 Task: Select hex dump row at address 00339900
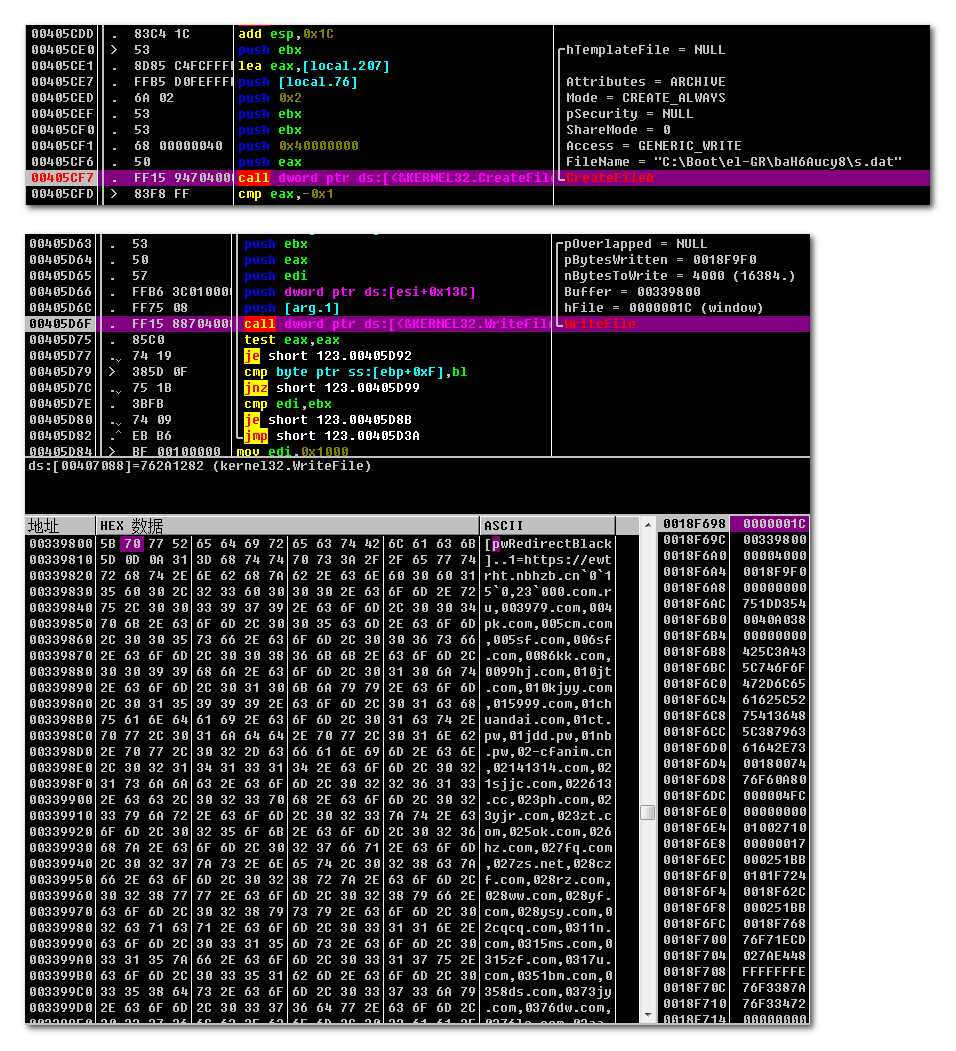[320, 800]
